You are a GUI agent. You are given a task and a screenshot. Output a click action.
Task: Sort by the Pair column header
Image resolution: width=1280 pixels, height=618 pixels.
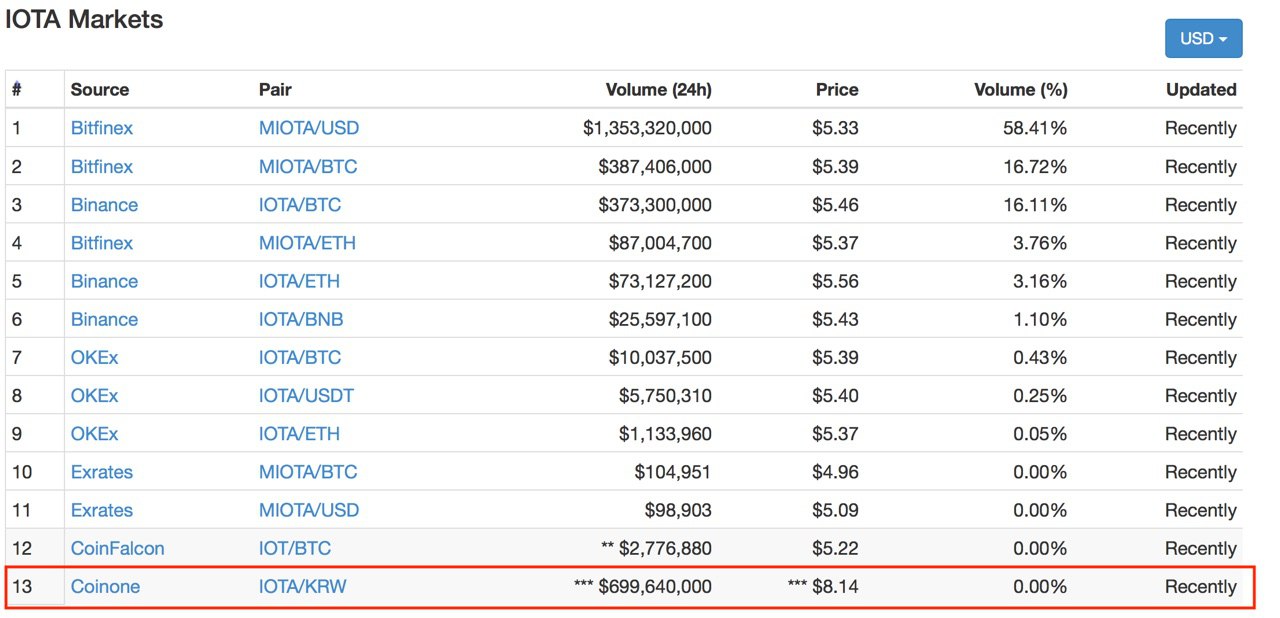275,89
